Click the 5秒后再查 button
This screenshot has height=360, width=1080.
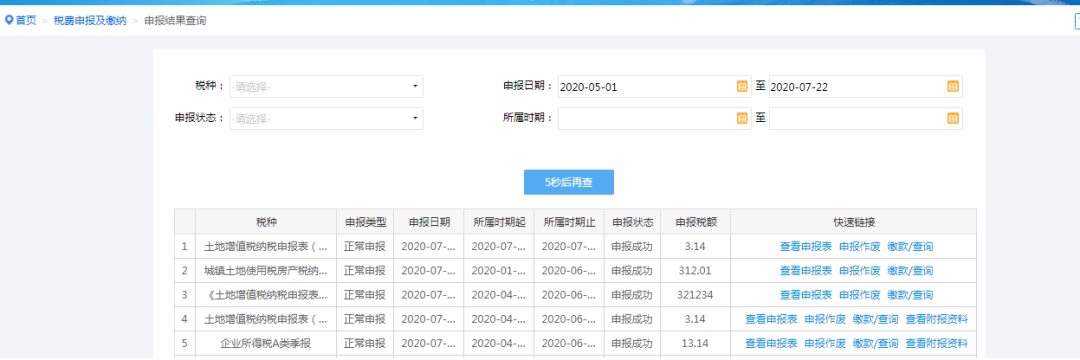(568, 182)
